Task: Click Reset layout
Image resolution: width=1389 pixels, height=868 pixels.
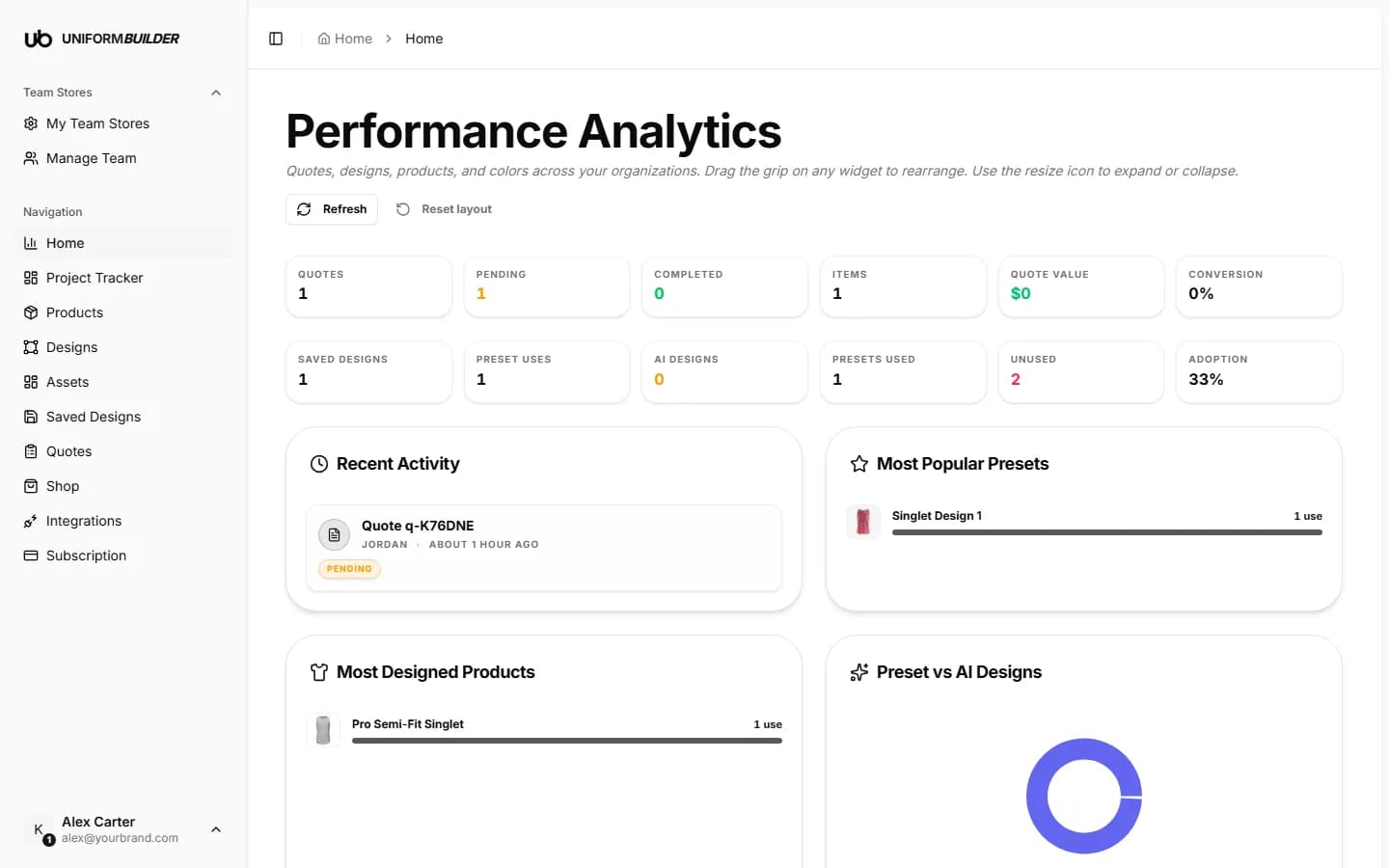Action: 445,209
